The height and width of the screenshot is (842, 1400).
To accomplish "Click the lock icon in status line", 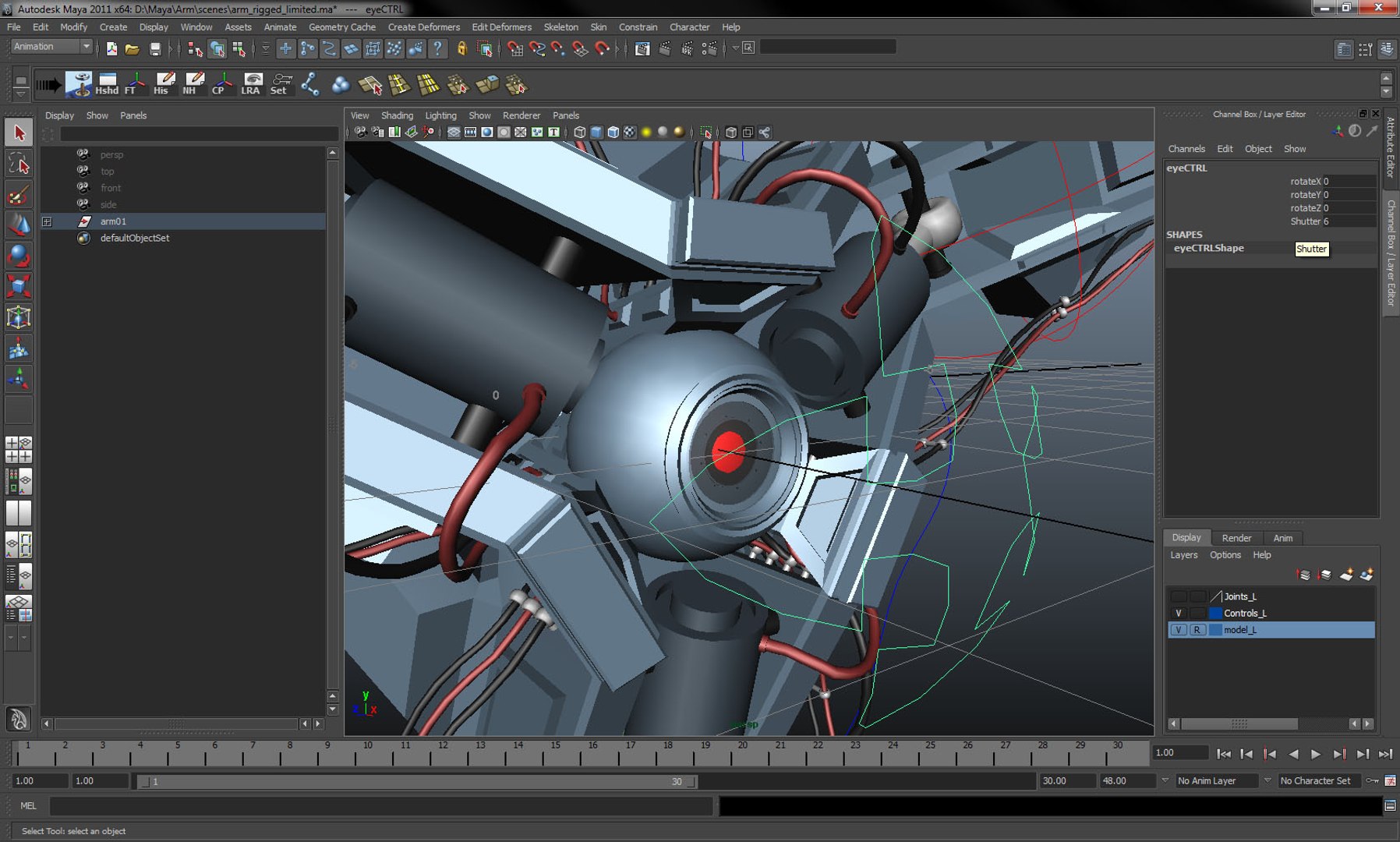I will tap(462, 49).
